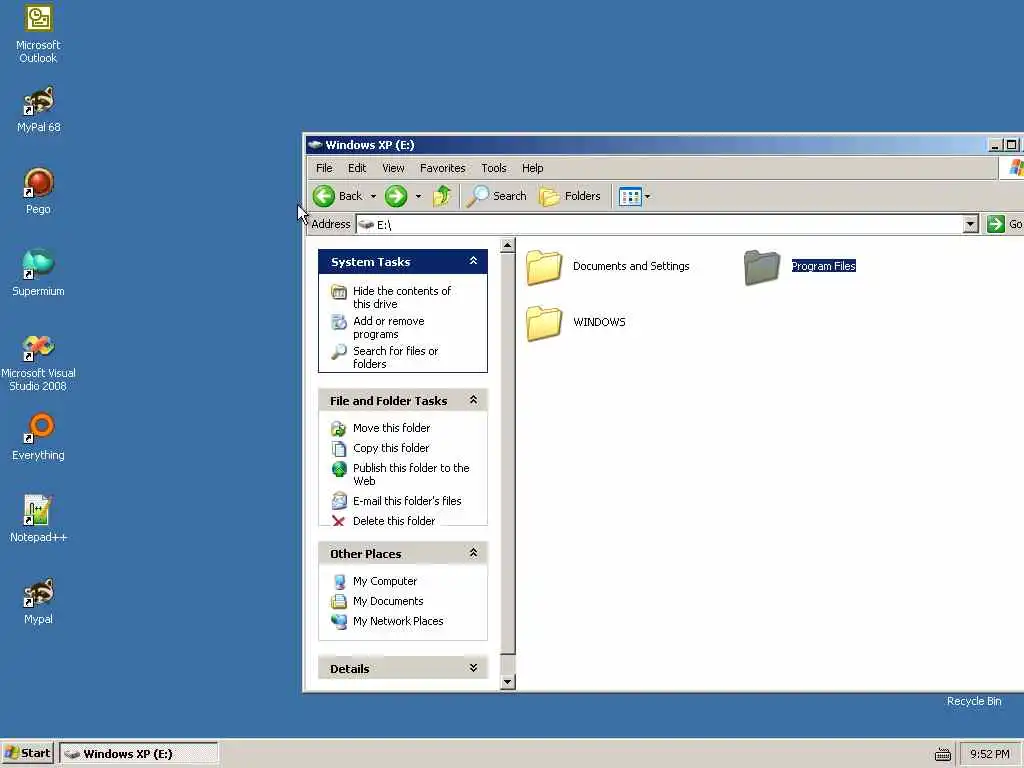
Task: Click into the Address field showing E:\
Action: (x=660, y=225)
